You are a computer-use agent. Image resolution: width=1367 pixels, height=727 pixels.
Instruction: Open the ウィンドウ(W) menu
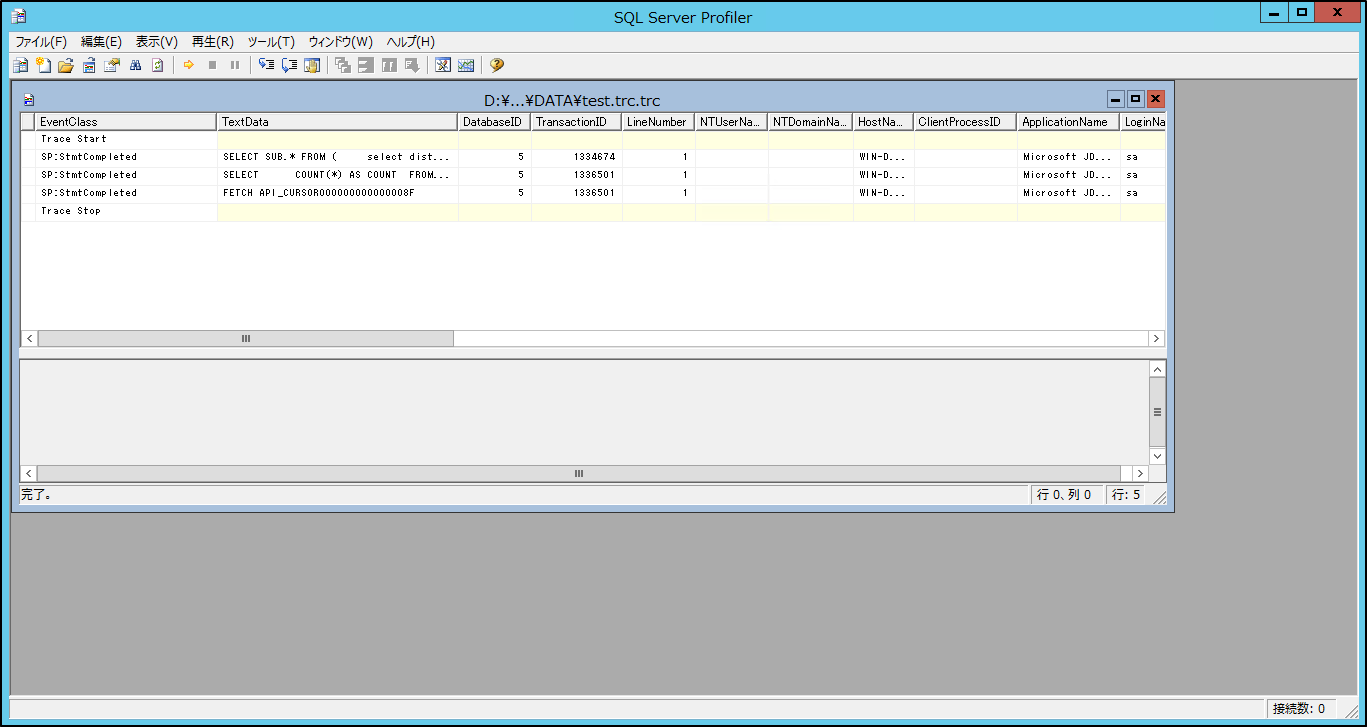click(340, 42)
